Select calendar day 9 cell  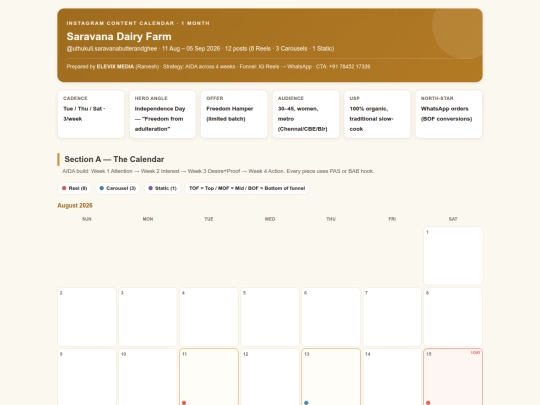87,377
